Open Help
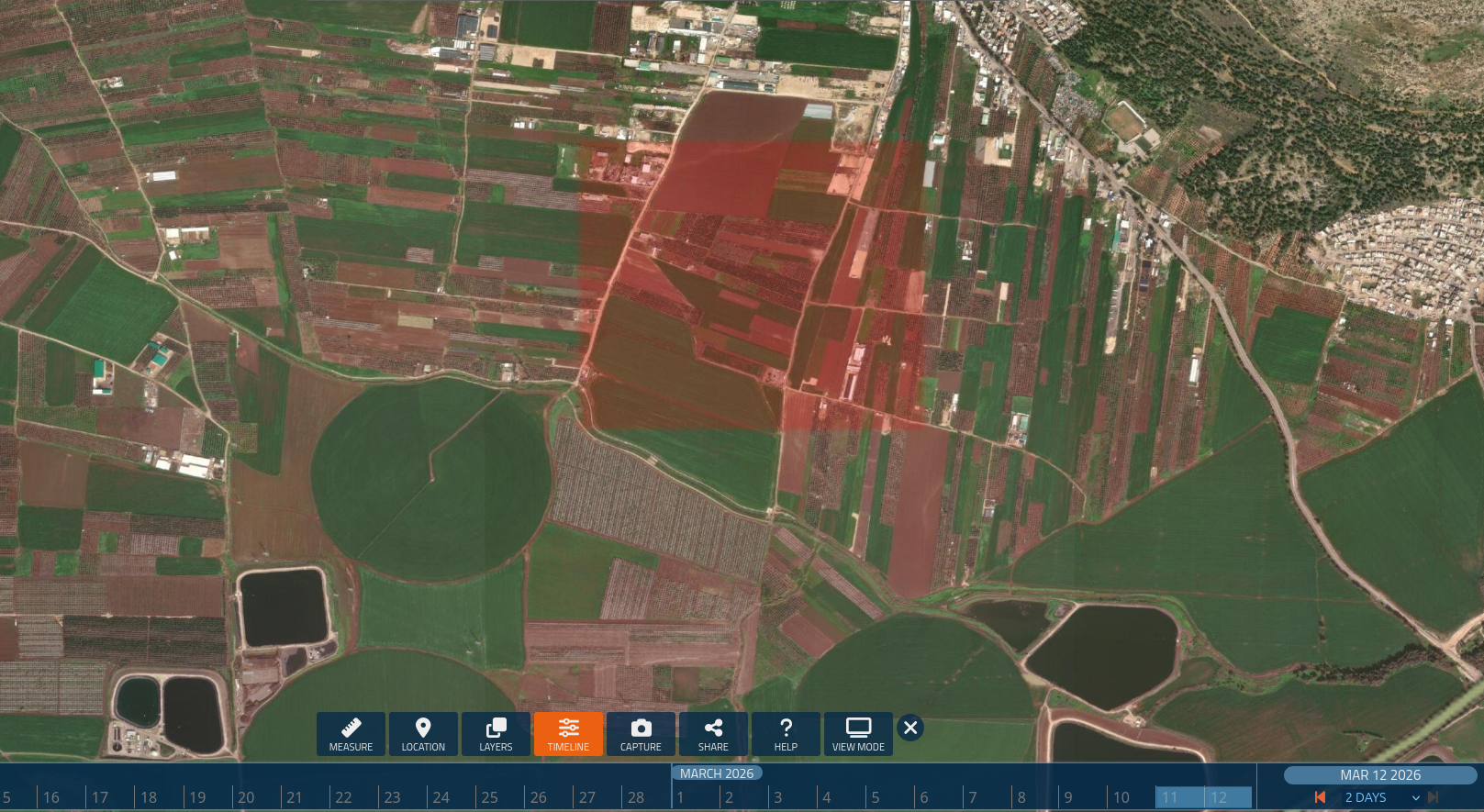Screen dimensions: 1484x812 [786, 734]
